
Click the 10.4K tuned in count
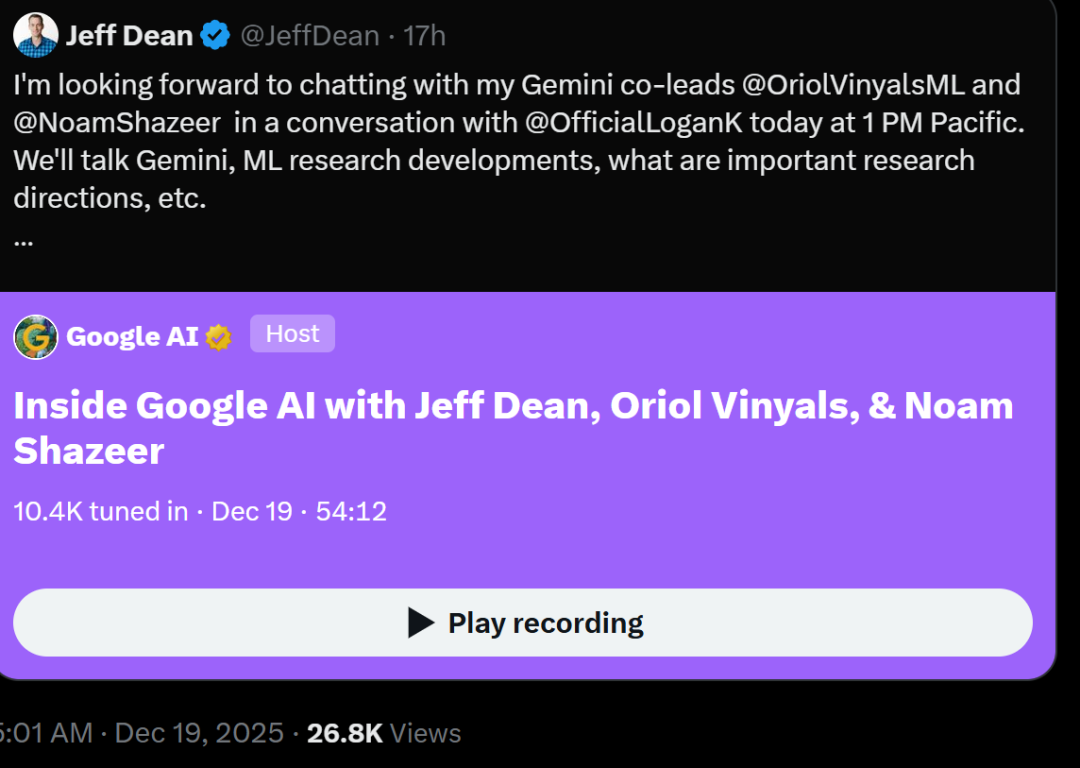[100, 512]
